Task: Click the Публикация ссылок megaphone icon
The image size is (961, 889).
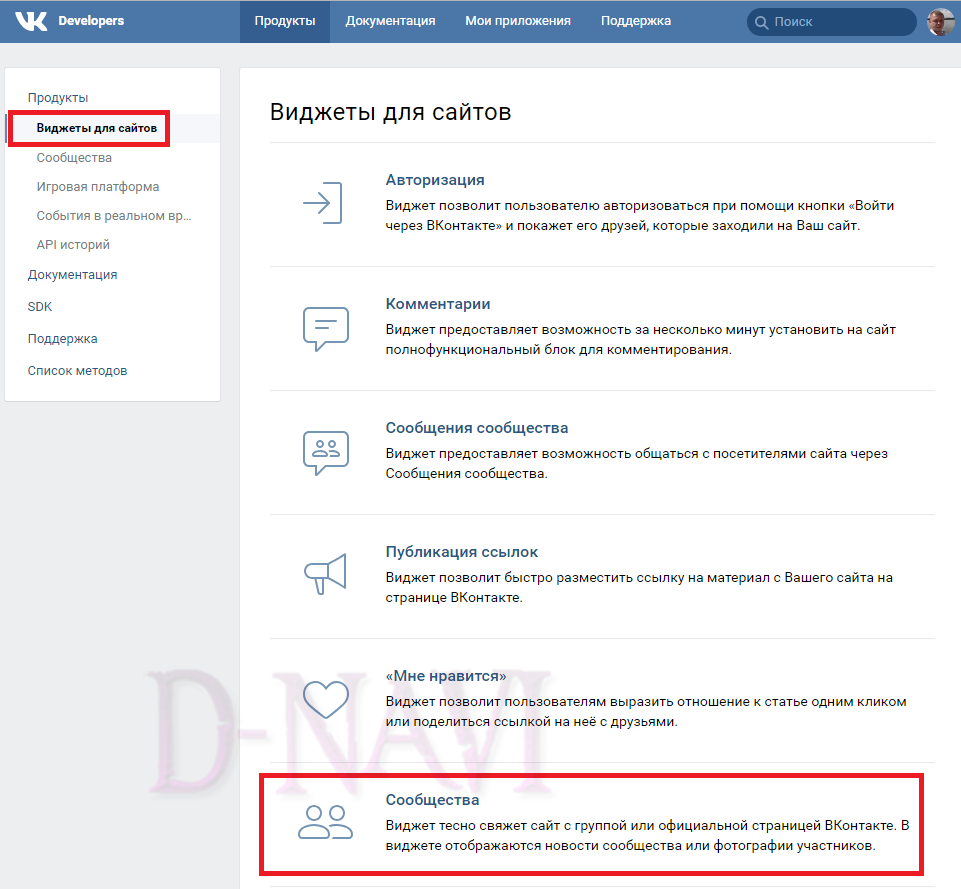Action: [x=325, y=573]
